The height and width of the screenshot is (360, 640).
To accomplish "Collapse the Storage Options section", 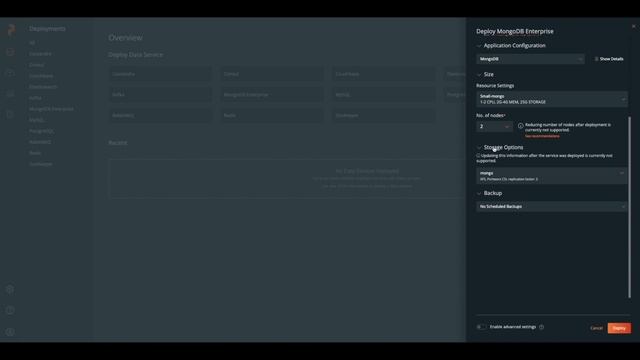I will point(479,147).
